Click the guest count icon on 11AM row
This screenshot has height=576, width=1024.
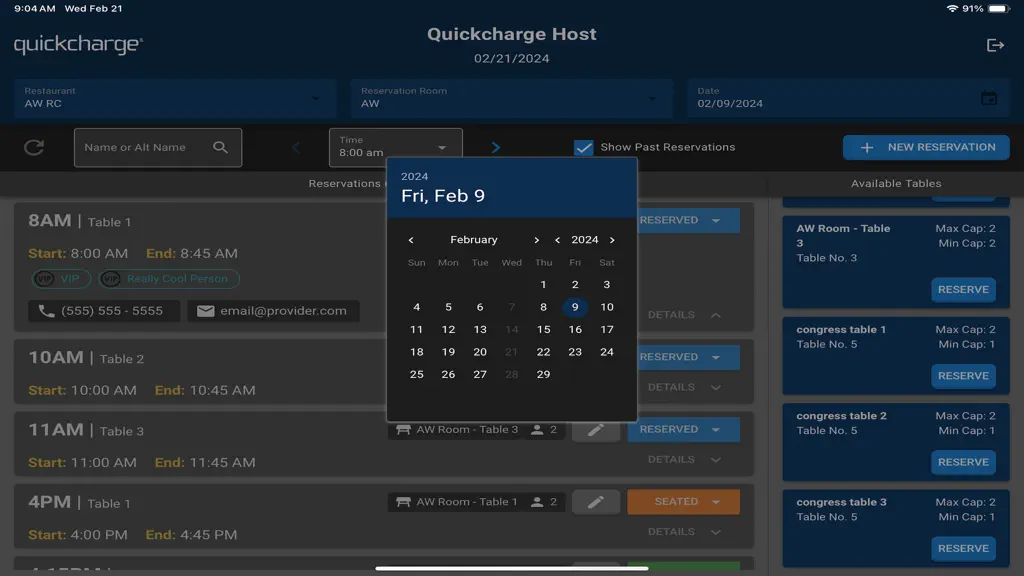tap(537, 430)
